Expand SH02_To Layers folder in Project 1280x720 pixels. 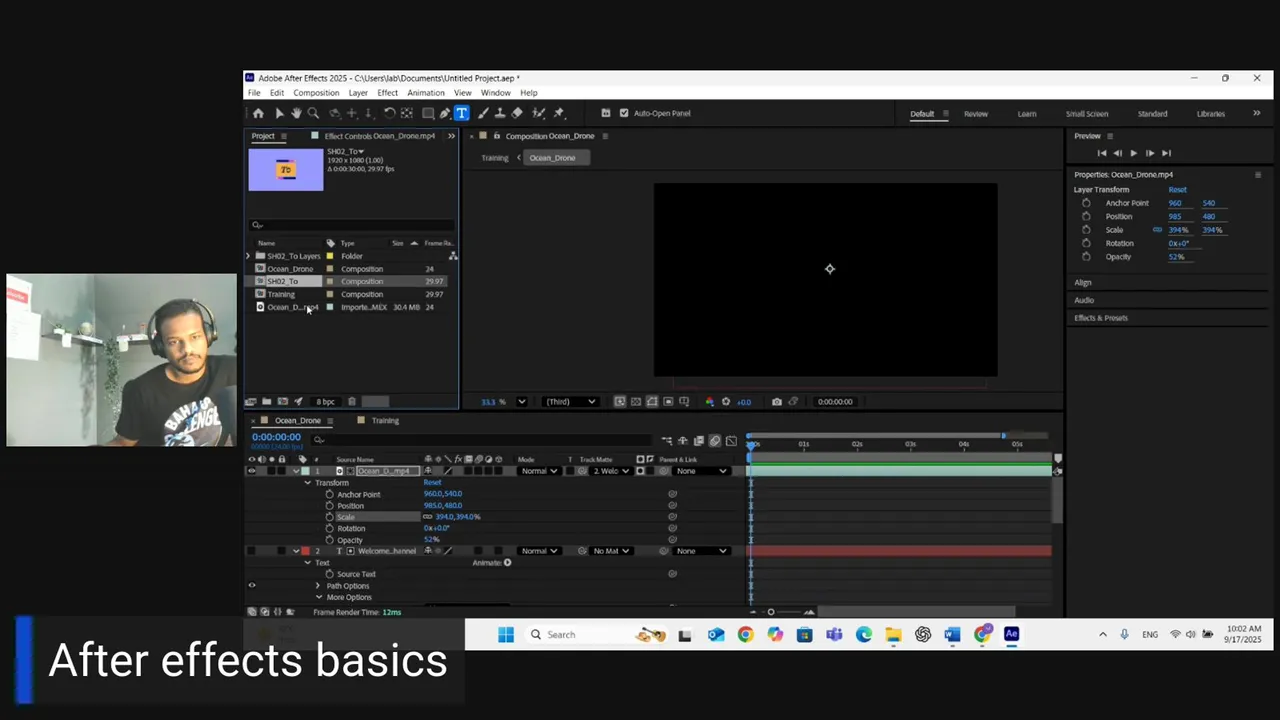pyautogui.click(x=249, y=256)
